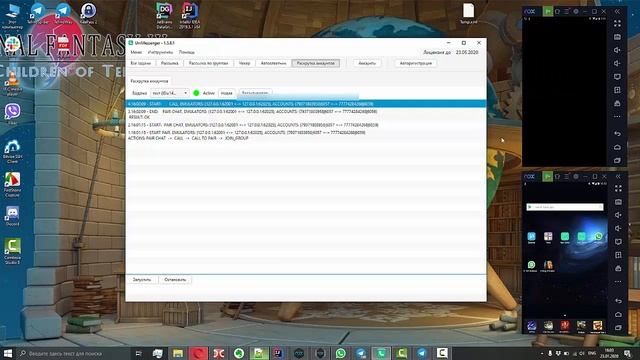Click the Новая button
The width and height of the screenshot is (640, 360).
click(227, 93)
